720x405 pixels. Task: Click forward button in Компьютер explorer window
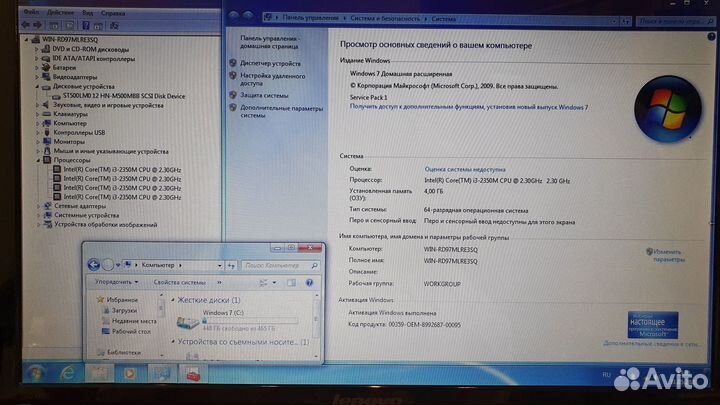[x=108, y=264]
